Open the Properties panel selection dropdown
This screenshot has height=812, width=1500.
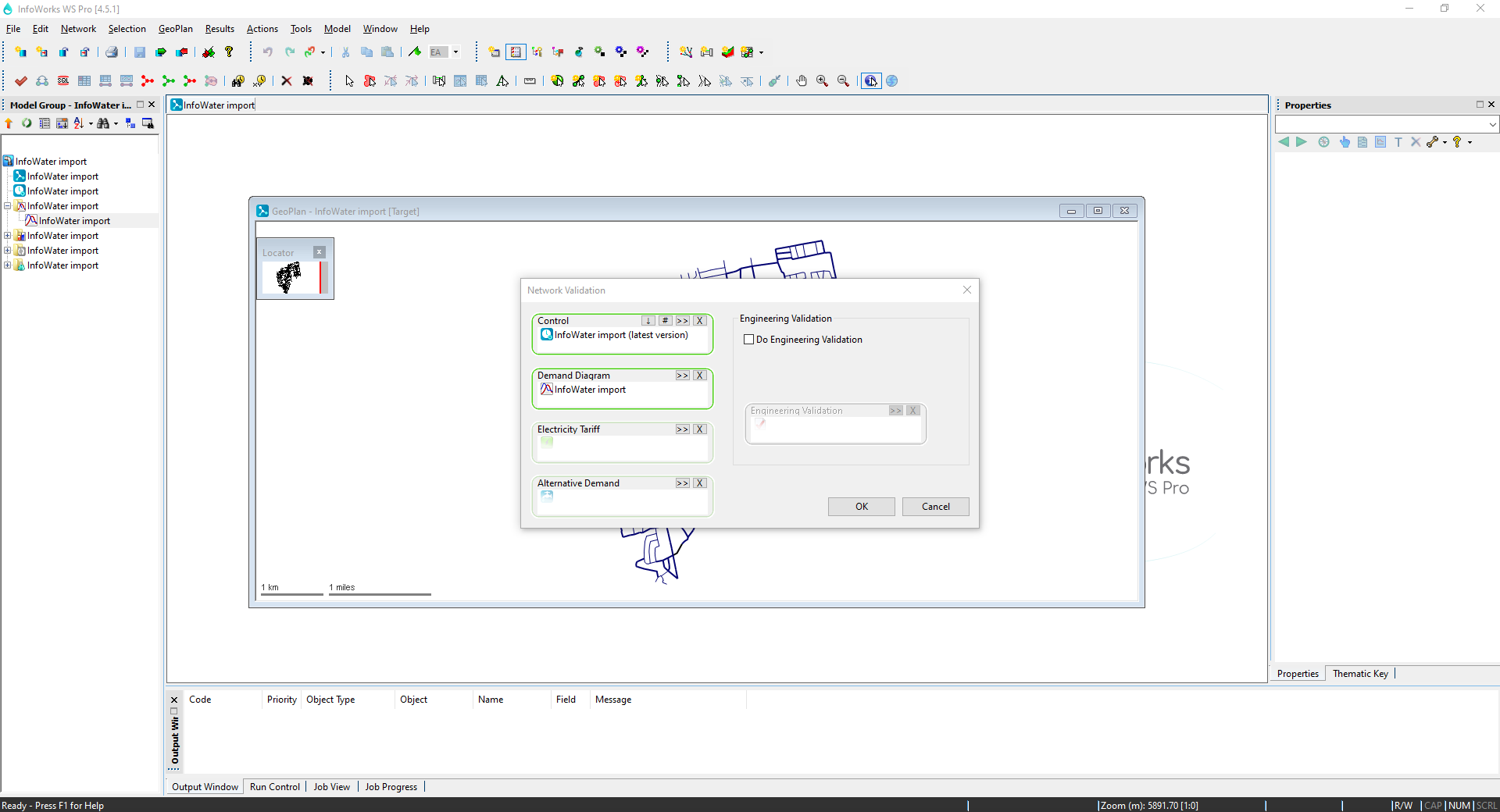[1492, 123]
